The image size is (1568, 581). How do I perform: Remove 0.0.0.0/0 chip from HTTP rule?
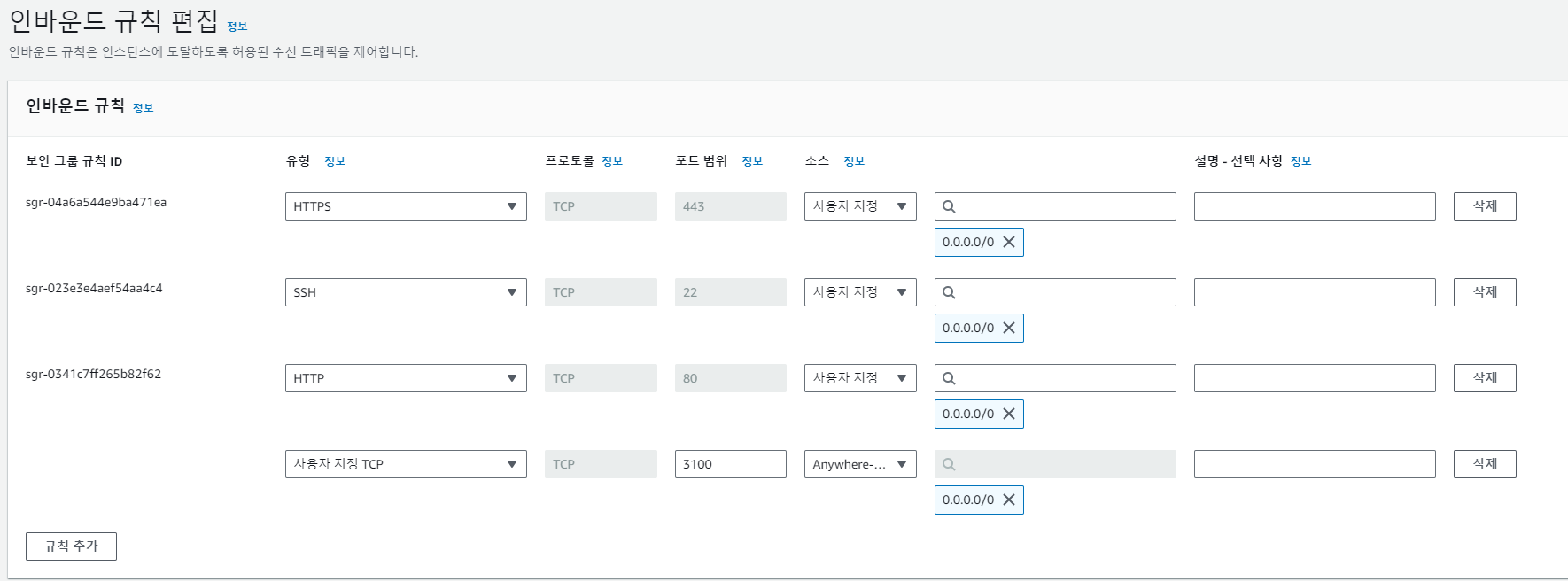point(1009,414)
